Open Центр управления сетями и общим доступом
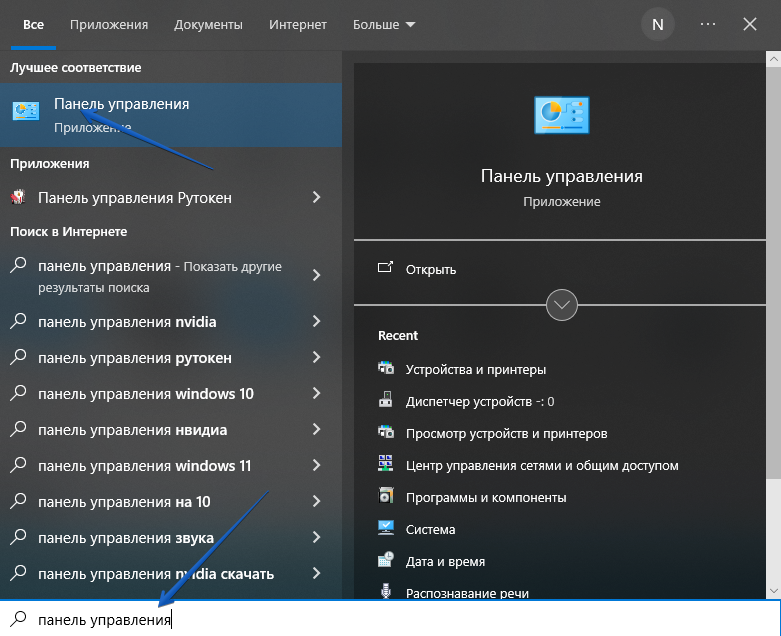781x636 pixels. [541, 465]
